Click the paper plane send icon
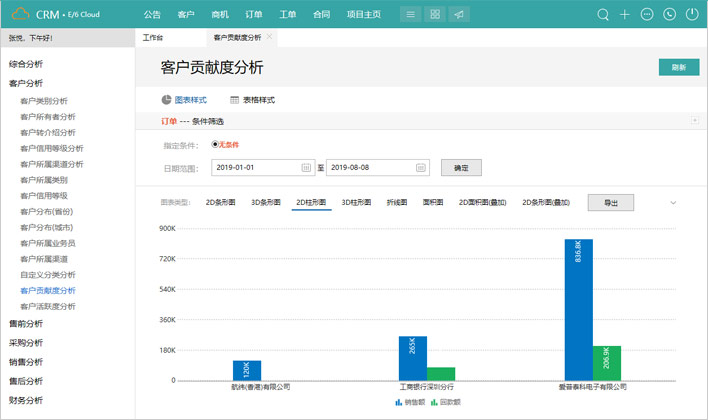The height and width of the screenshot is (420, 708). [458, 15]
